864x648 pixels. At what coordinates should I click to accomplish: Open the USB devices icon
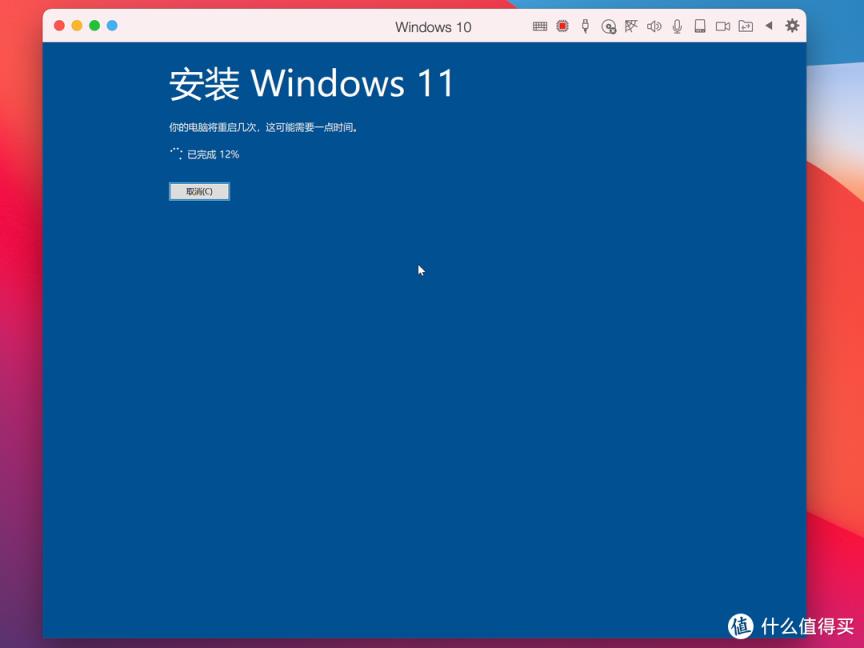(585, 26)
